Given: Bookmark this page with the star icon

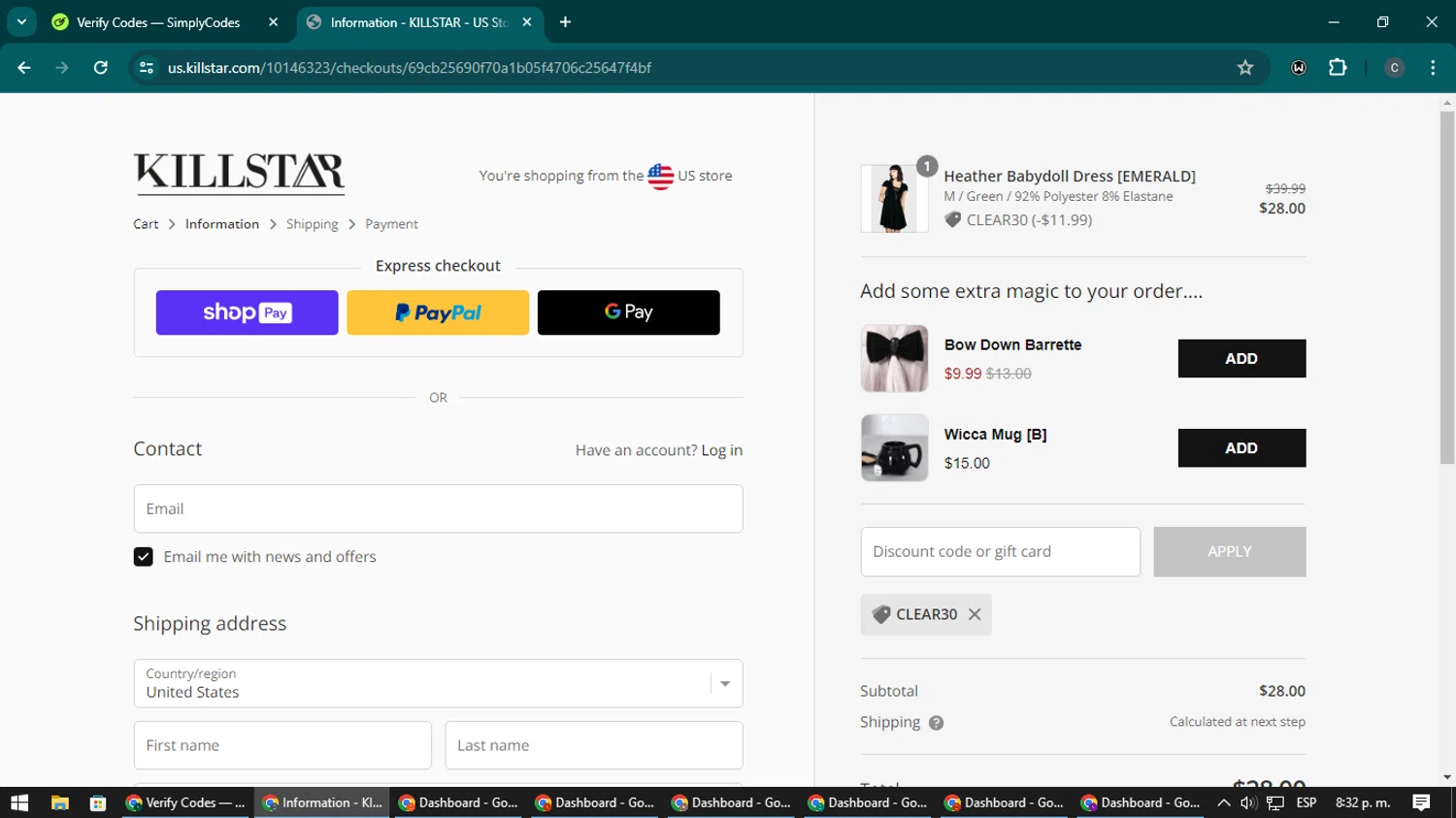Looking at the screenshot, I should pyautogui.click(x=1245, y=68).
